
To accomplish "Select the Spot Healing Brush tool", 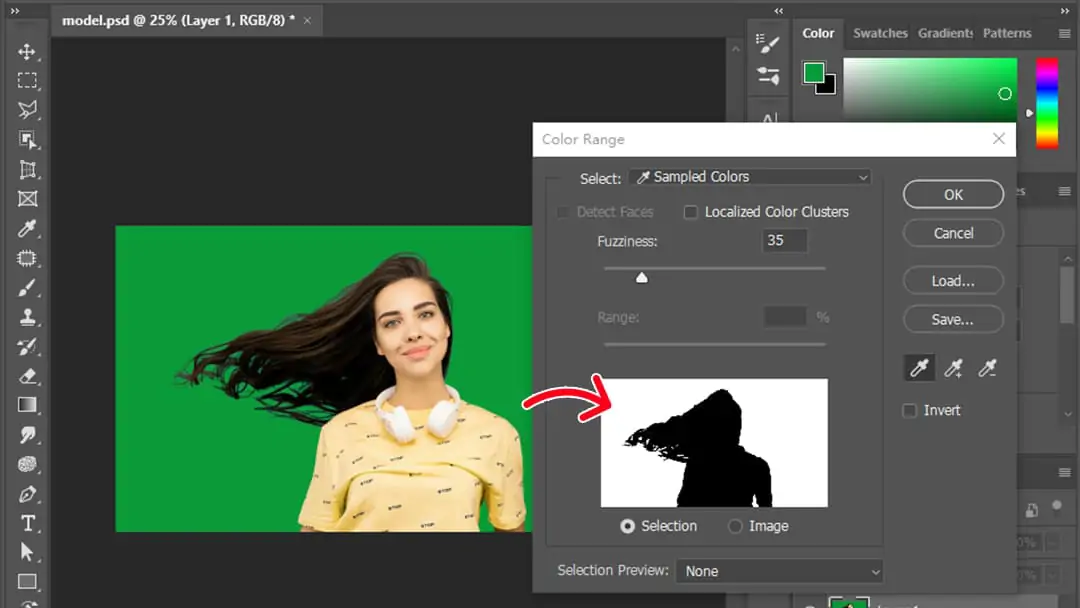I will (27, 258).
